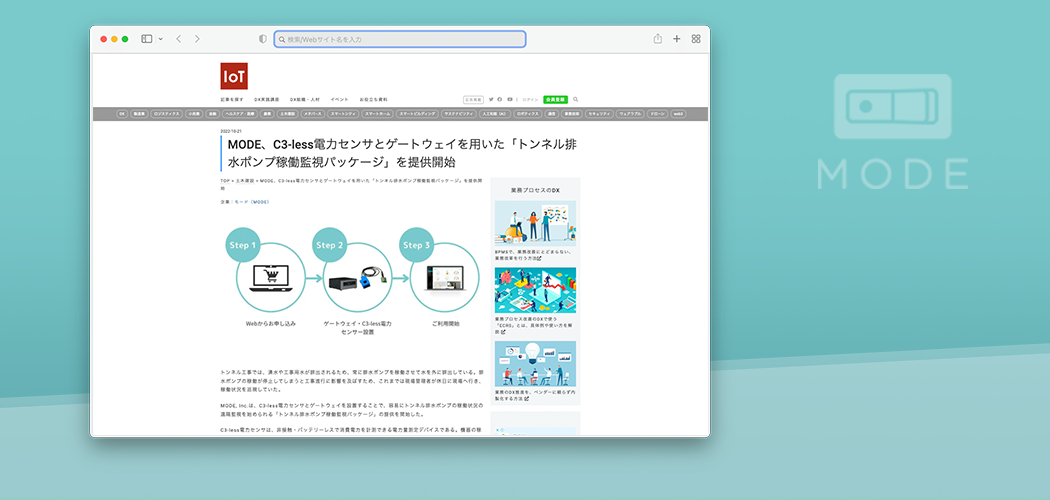The width and height of the screenshot is (1050, 500).
Task: Click the TOP breadcrumb link
Action: click(x=223, y=181)
